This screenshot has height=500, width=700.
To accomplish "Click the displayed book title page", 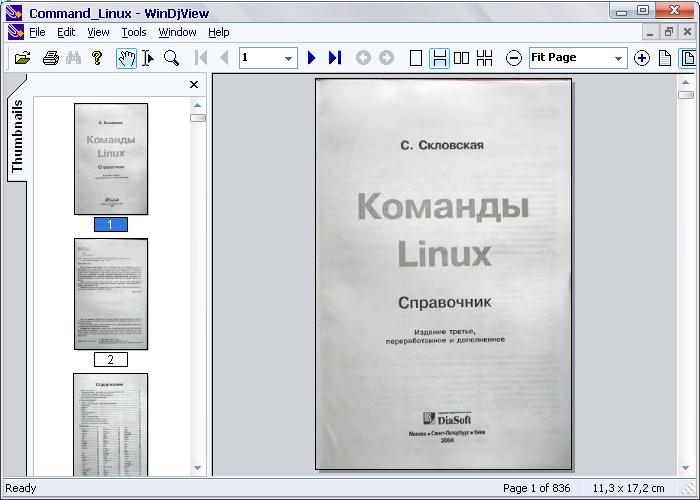I will 444,274.
